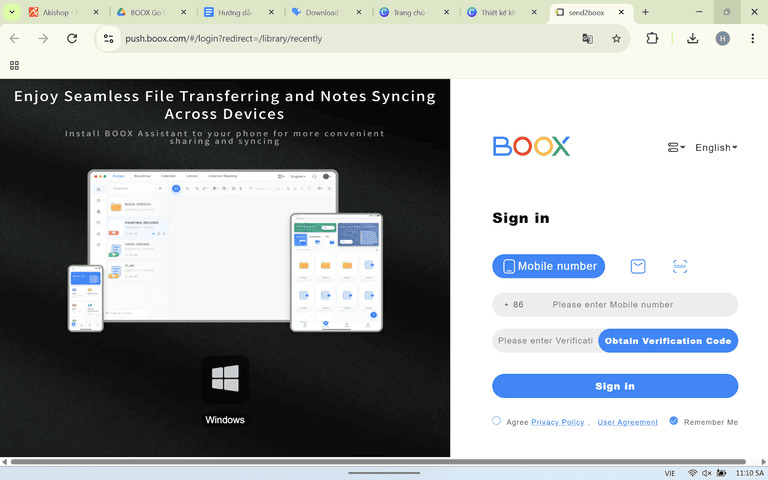Switch to the Trang chủ tab
Image resolution: width=768 pixels, height=480 pixels.
(x=409, y=12)
